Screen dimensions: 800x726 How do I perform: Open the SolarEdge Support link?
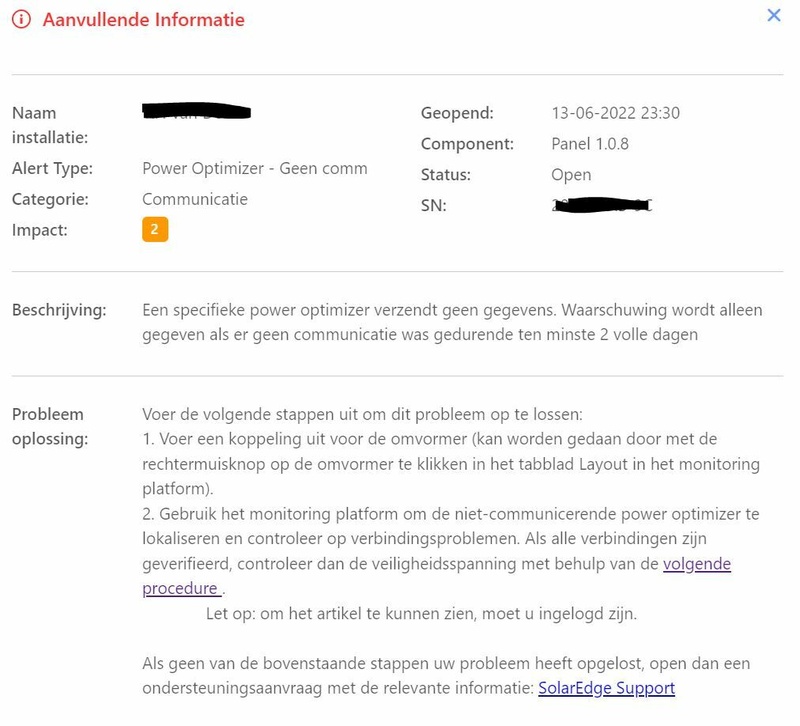tap(606, 688)
